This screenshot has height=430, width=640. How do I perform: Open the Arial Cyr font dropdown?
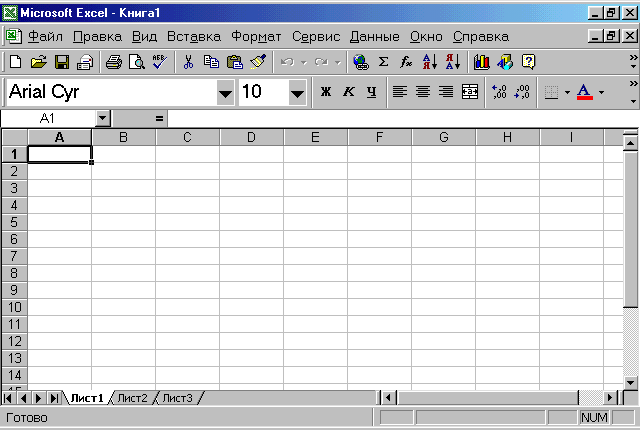tap(225, 92)
